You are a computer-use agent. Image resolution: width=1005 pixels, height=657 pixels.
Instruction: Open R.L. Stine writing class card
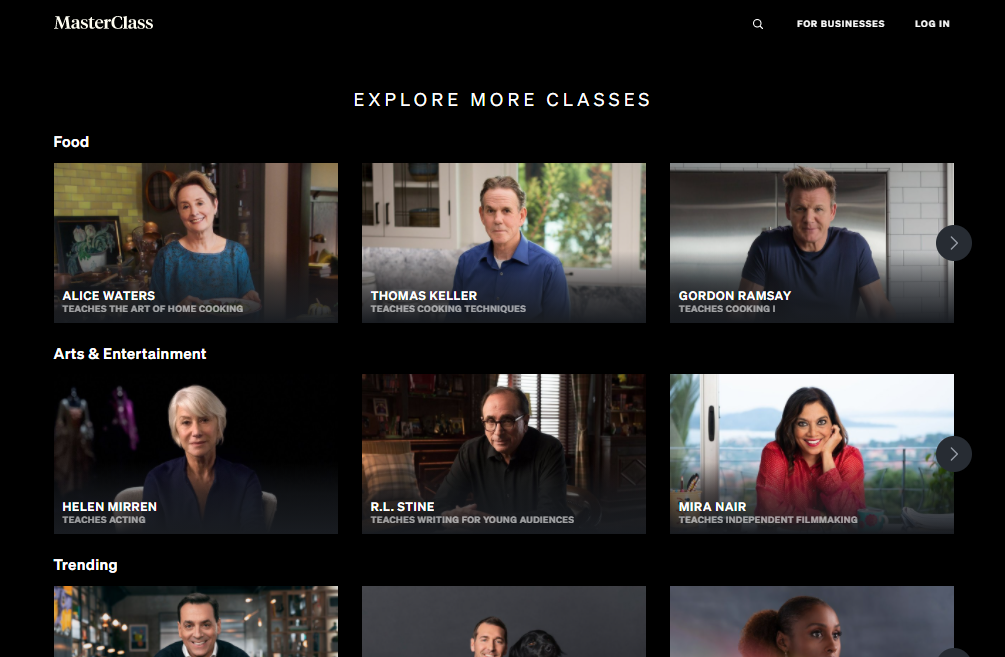click(504, 454)
